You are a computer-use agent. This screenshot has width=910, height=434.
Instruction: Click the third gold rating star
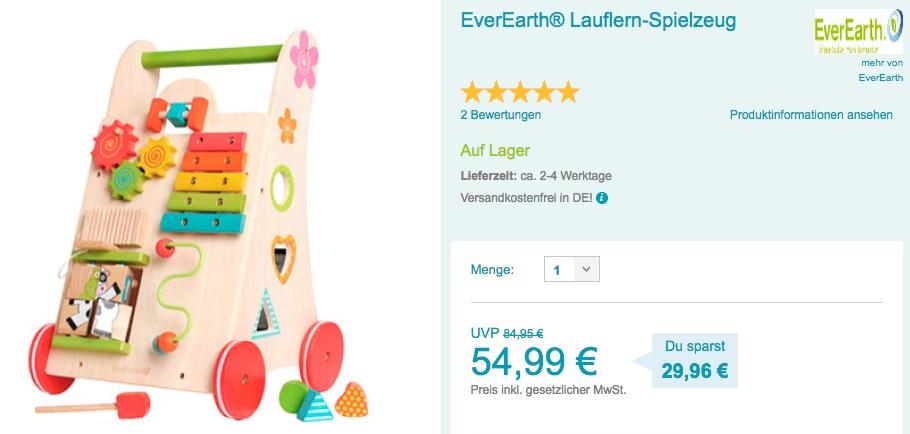pyautogui.click(x=520, y=92)
